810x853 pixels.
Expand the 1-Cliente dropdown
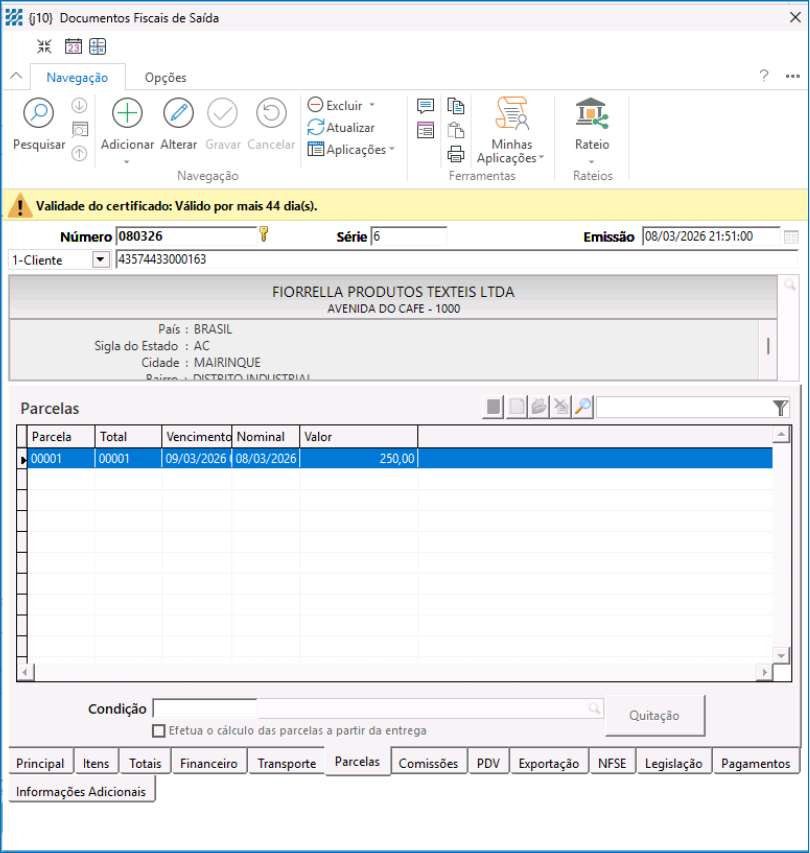(99, 260)
